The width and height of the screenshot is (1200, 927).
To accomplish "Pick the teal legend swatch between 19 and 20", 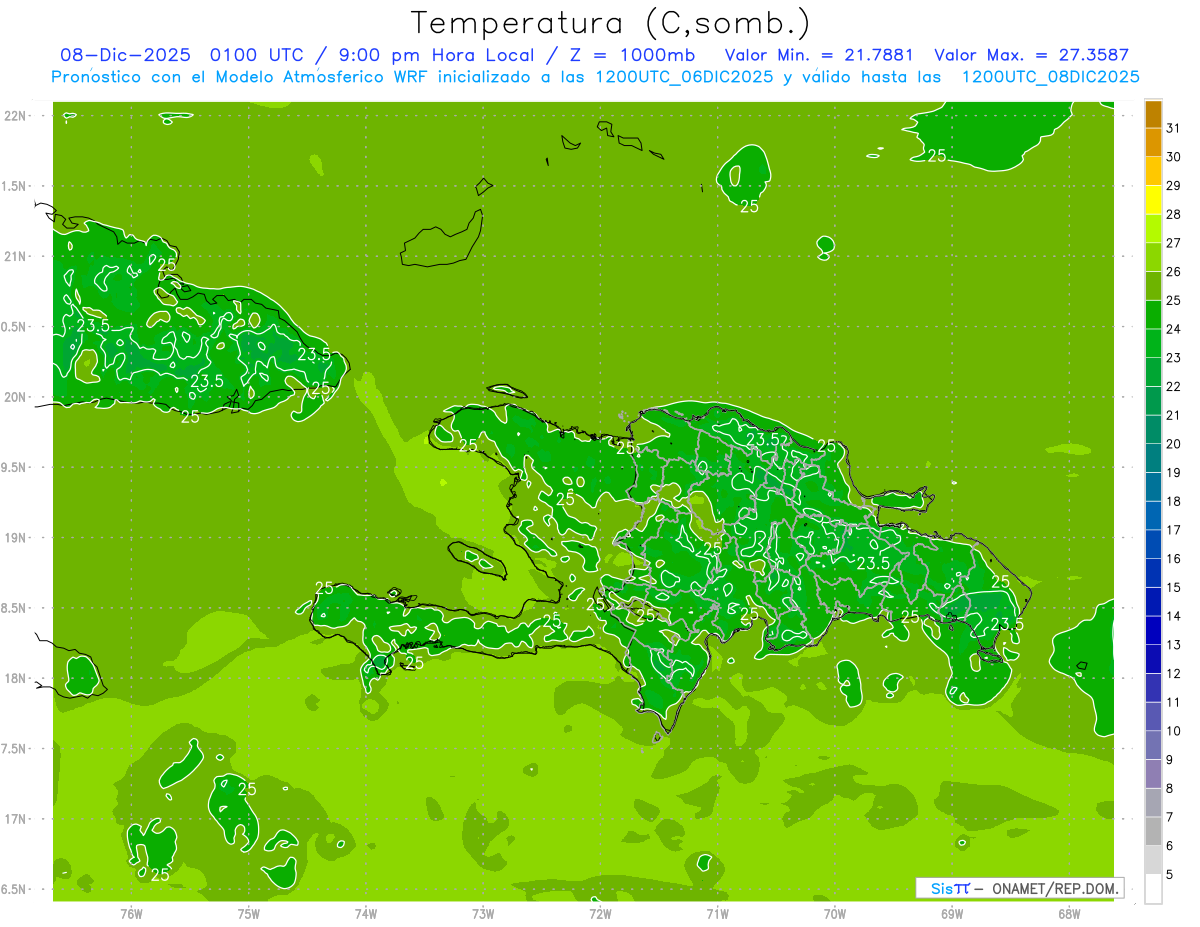I will point(1153,458).
